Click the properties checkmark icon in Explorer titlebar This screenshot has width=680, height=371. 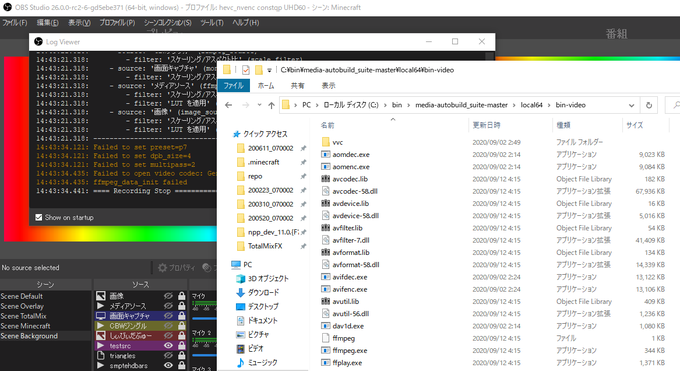[245, 70]
